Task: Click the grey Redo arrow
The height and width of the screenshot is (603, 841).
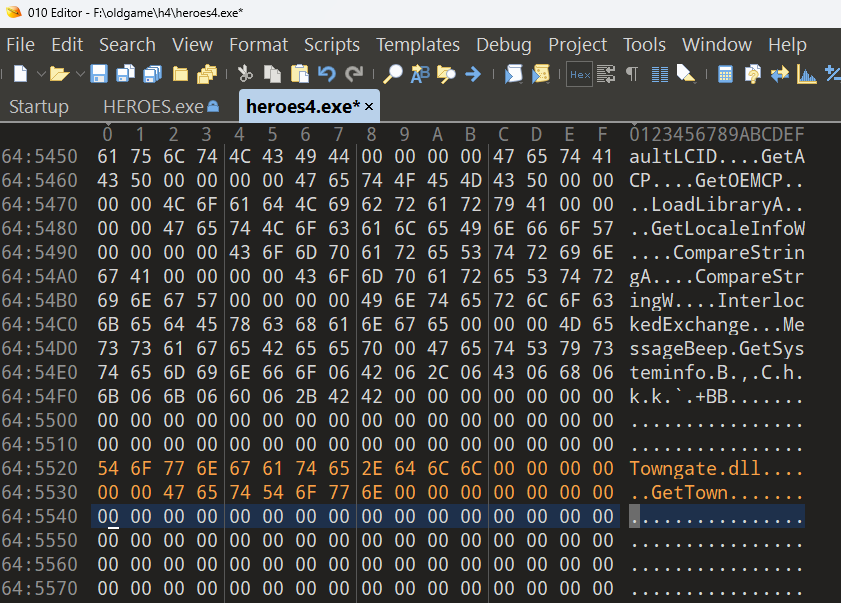Action: (x=354, y=73)
